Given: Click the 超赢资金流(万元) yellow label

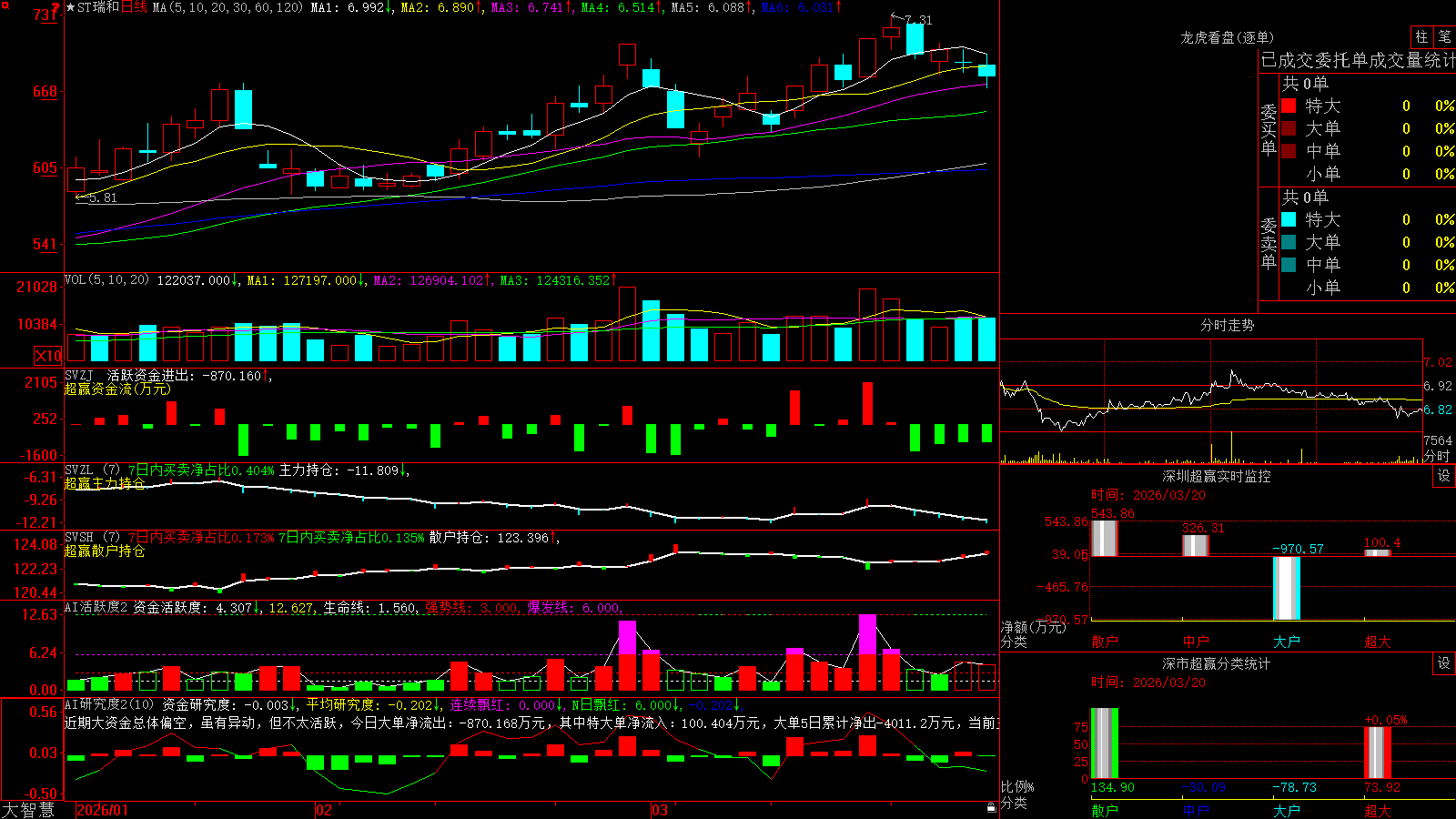Looking at the screenshot, I should point(117,389).
